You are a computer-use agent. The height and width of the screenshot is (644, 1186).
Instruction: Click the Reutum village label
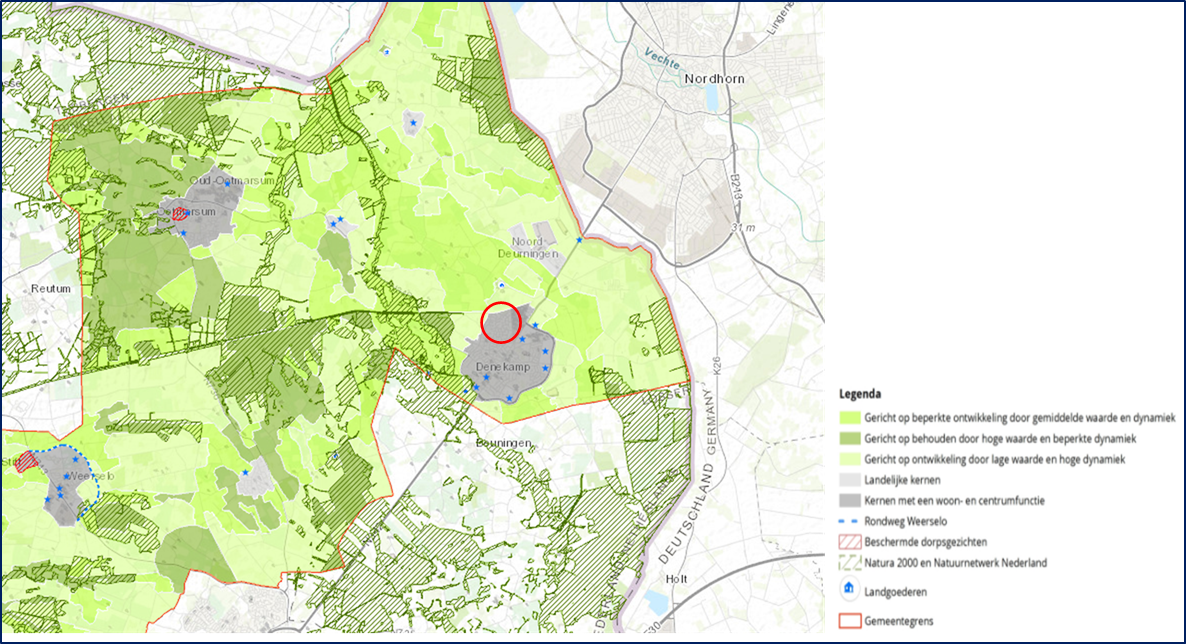[x=51, y=288]
